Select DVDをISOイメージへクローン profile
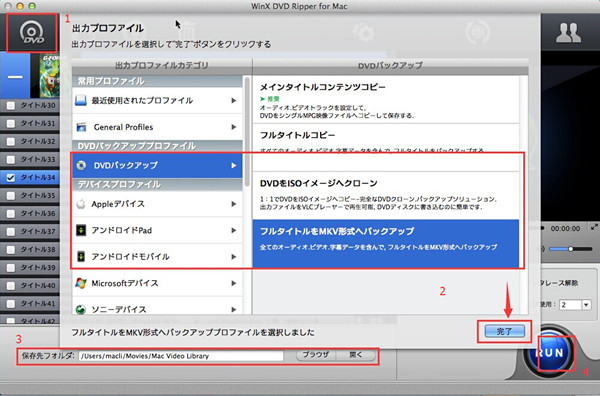The height and width of the screenshot is (396, 600). 386,195
